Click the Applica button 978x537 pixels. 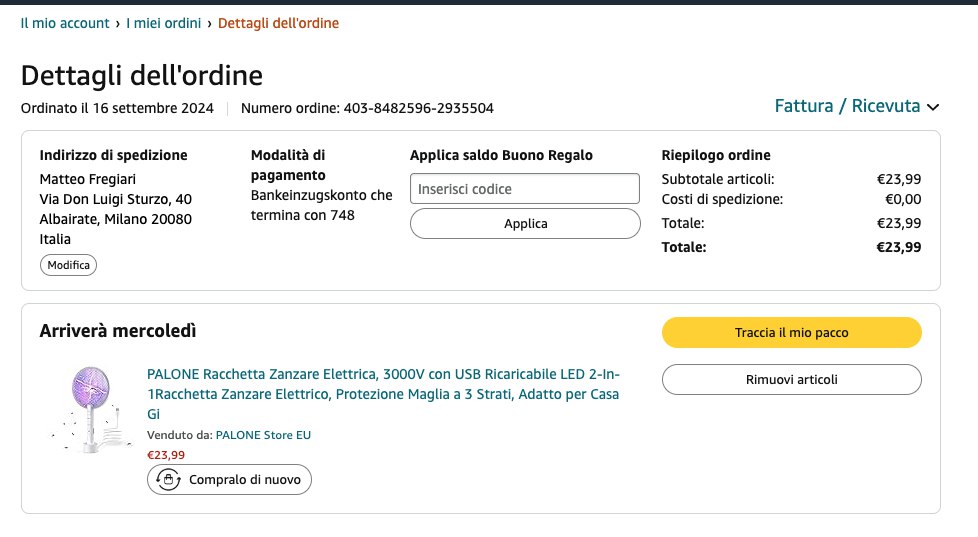click(x=524, y=224)
